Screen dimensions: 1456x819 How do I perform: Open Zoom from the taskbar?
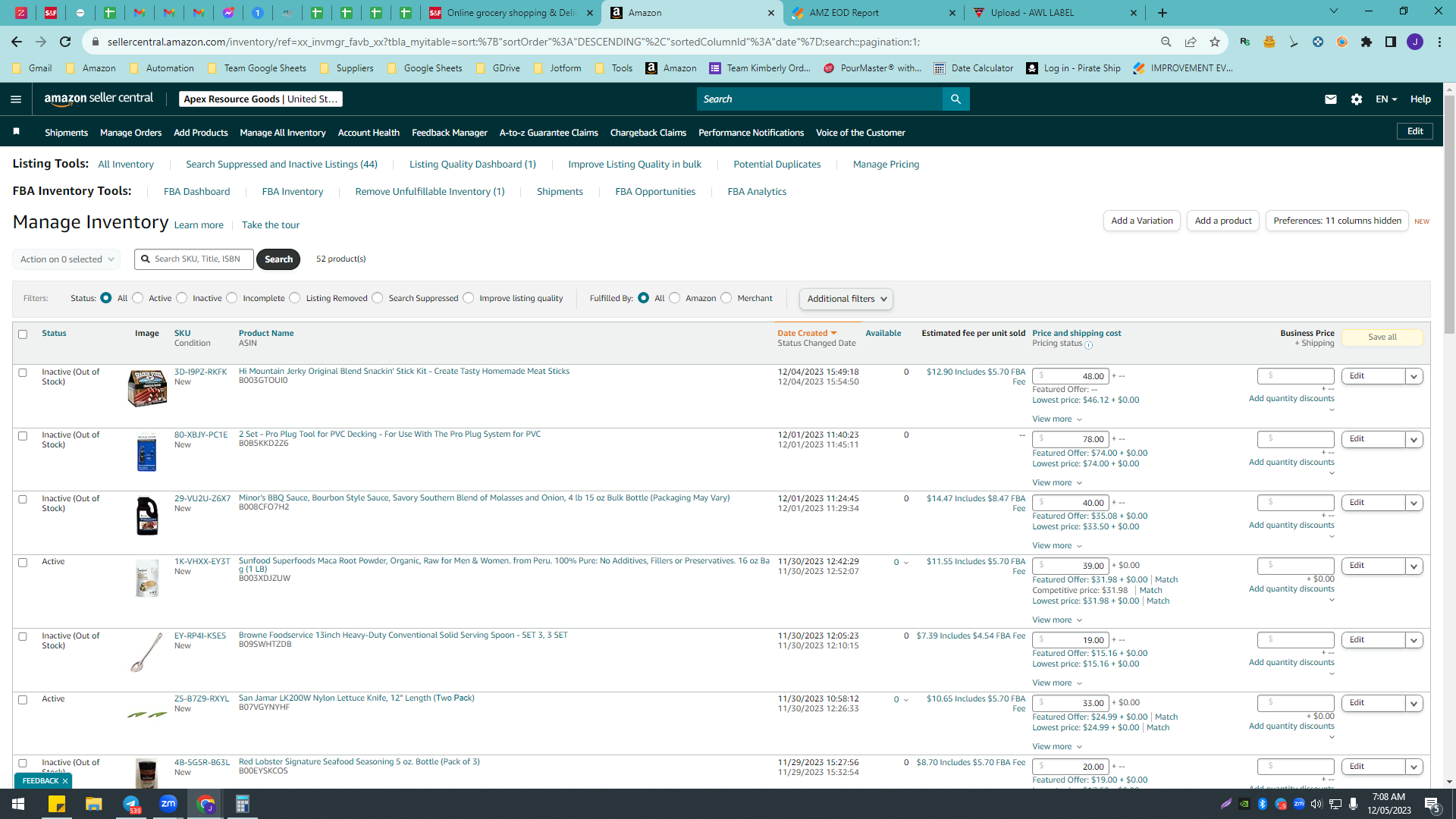click(x=168, y=804)
